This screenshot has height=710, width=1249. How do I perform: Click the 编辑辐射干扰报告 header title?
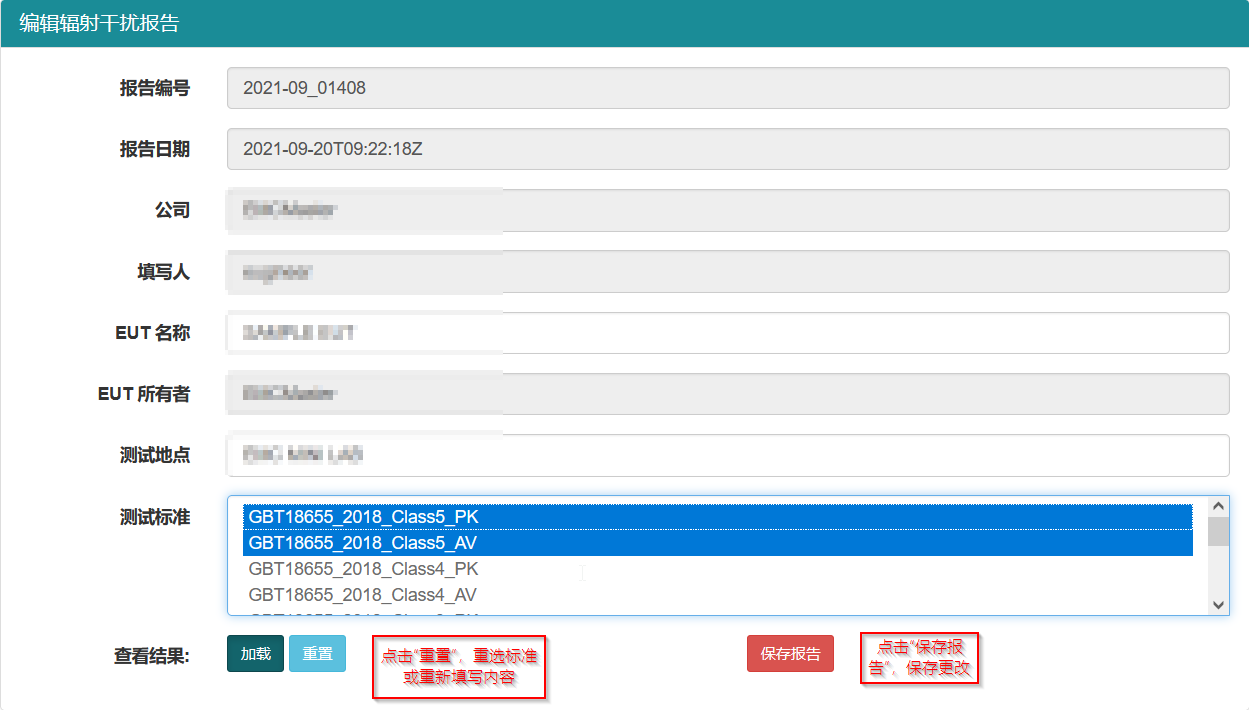99,24
